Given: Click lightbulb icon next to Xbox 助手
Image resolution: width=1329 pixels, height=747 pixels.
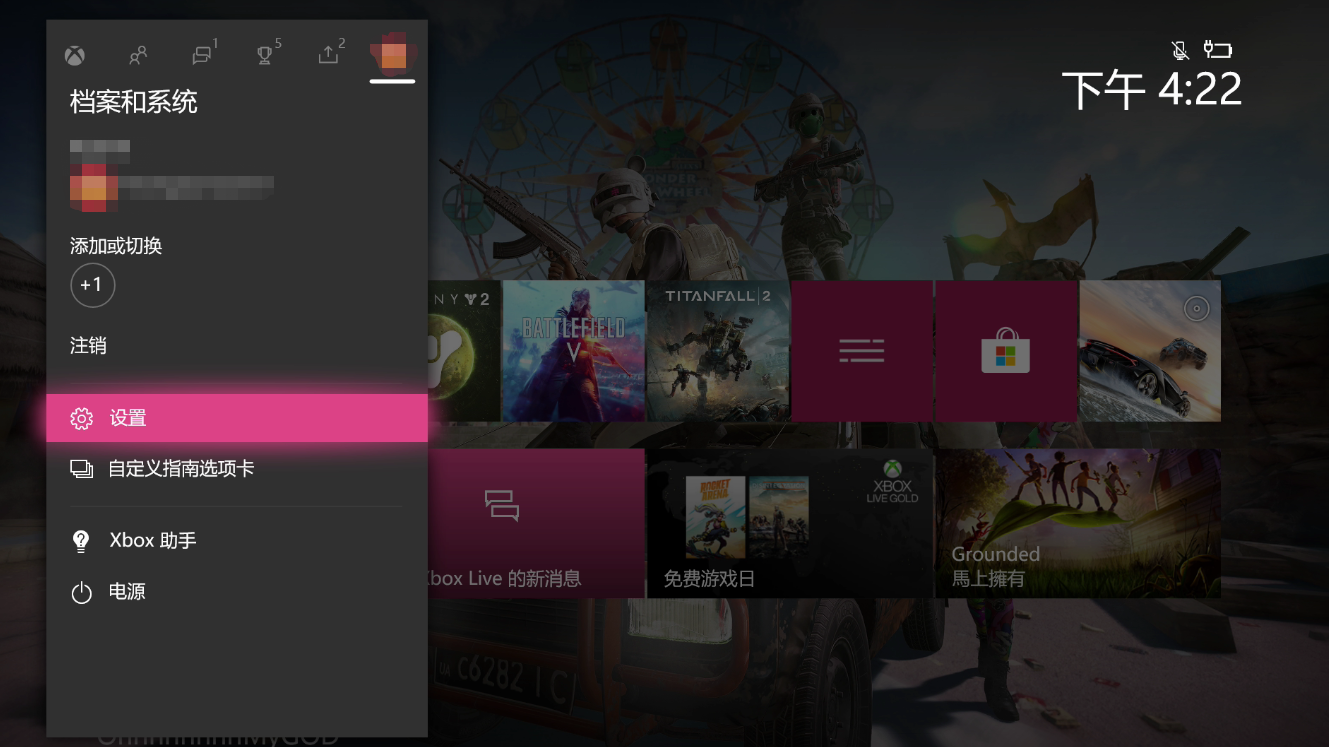Looking at the screenshot, I should pos(82,541).
